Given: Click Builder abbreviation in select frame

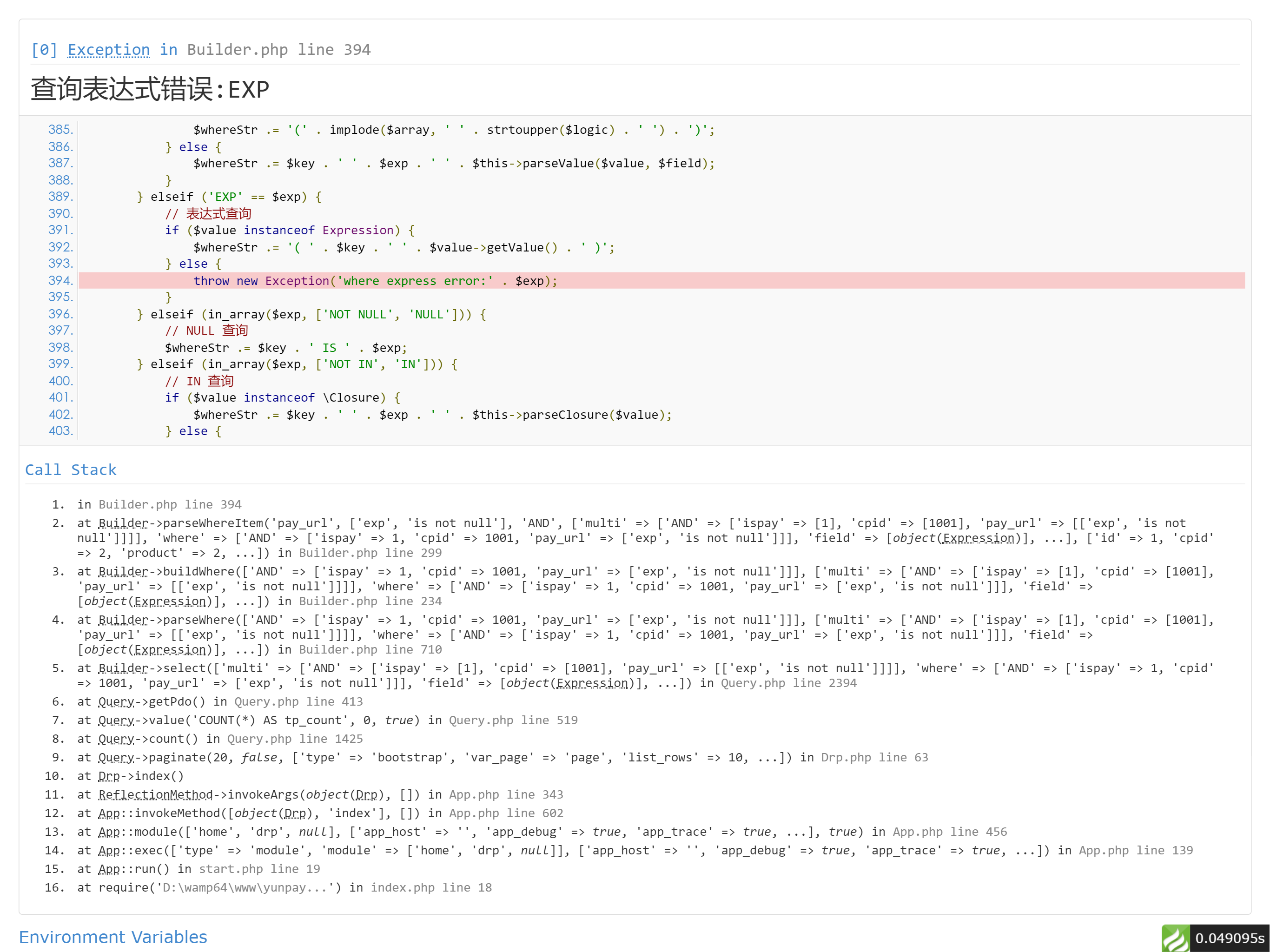Looking at the screenshot, I should (124, 668).
